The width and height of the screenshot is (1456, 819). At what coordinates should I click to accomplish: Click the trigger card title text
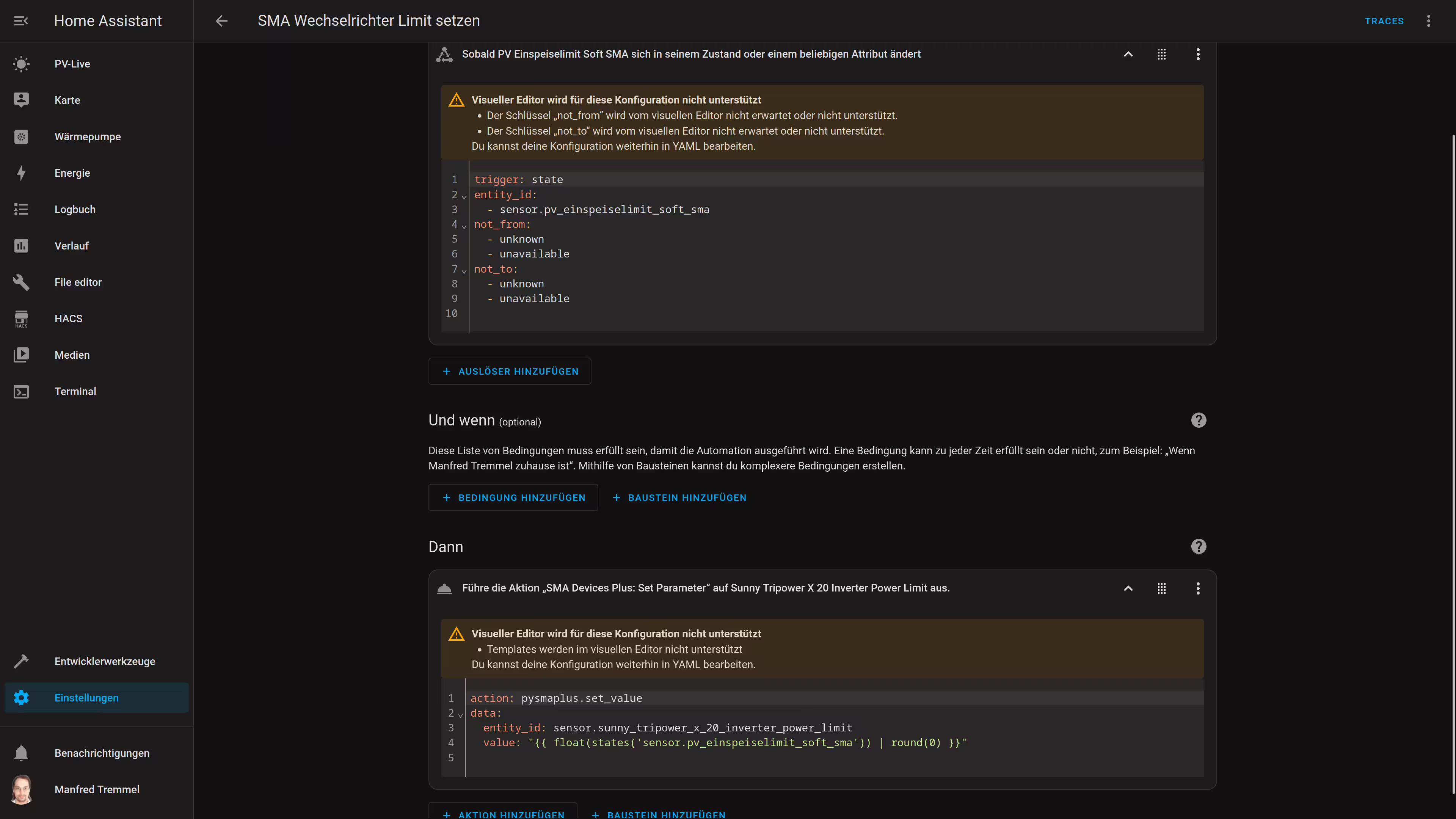pyautogui.click(x=691, y=54)
